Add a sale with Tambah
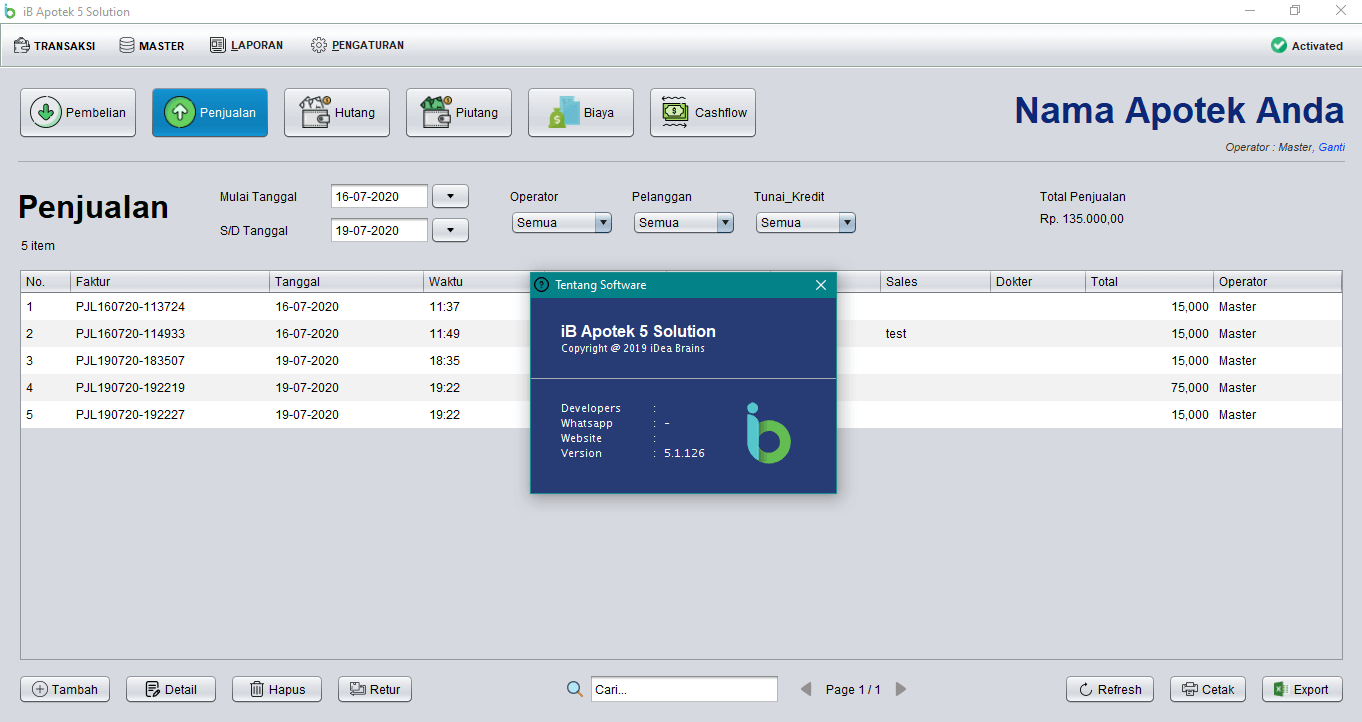 (x=64, y=689)
